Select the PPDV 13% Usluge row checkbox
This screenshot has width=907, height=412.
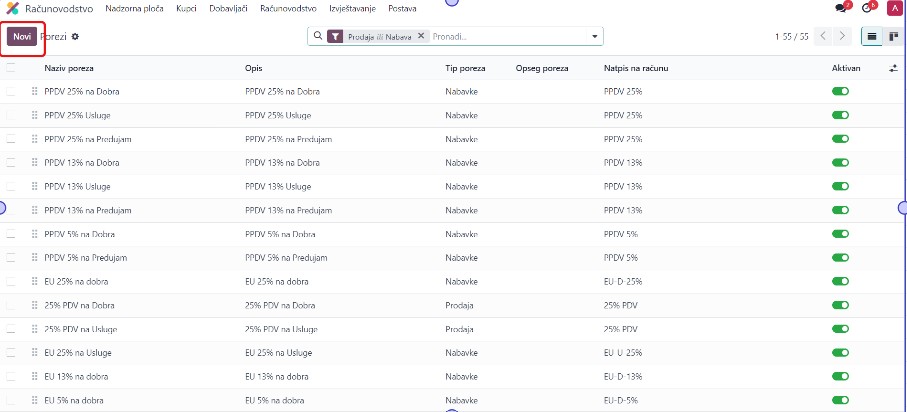[11, 186]
